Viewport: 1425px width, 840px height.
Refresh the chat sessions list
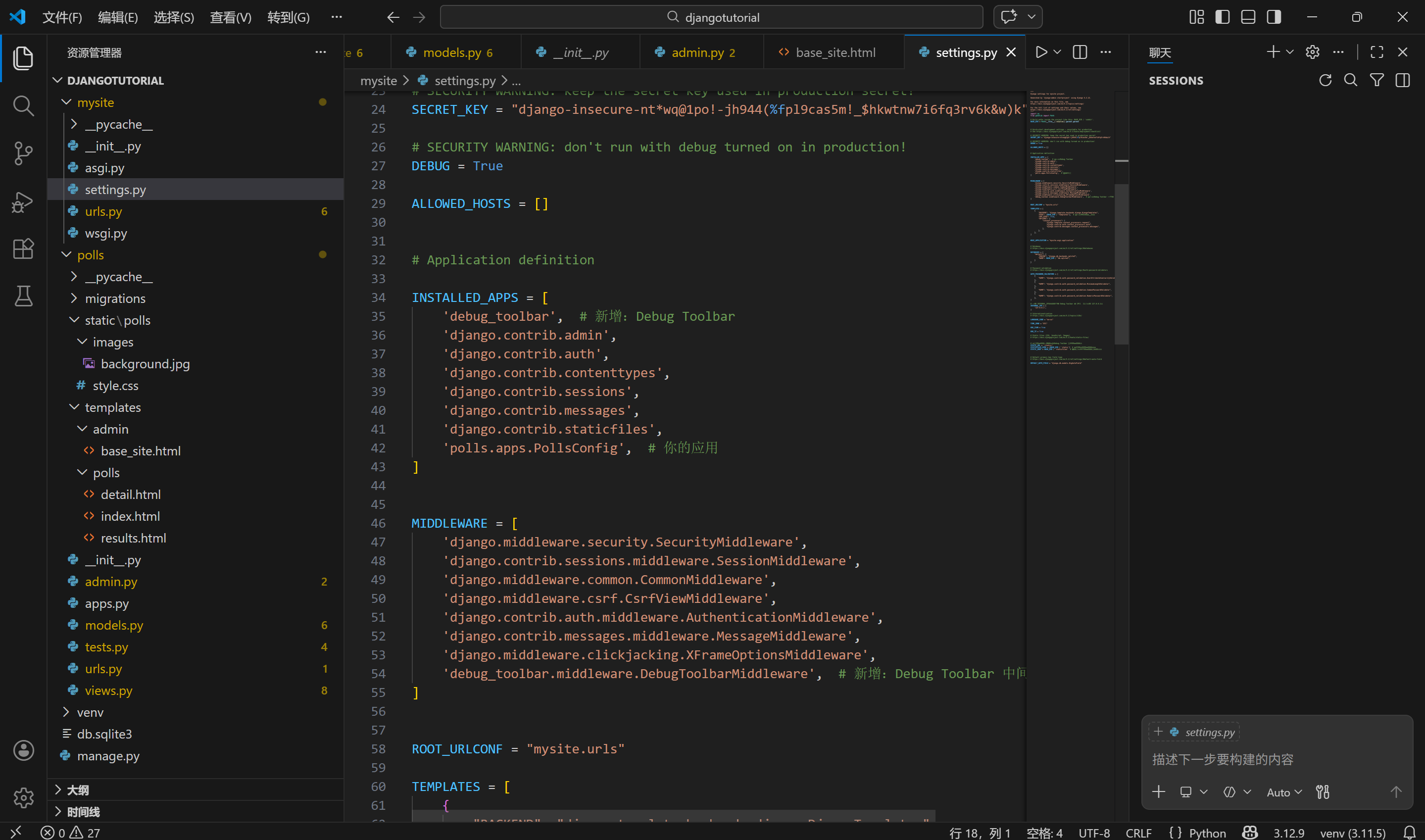click(1325, 80)
